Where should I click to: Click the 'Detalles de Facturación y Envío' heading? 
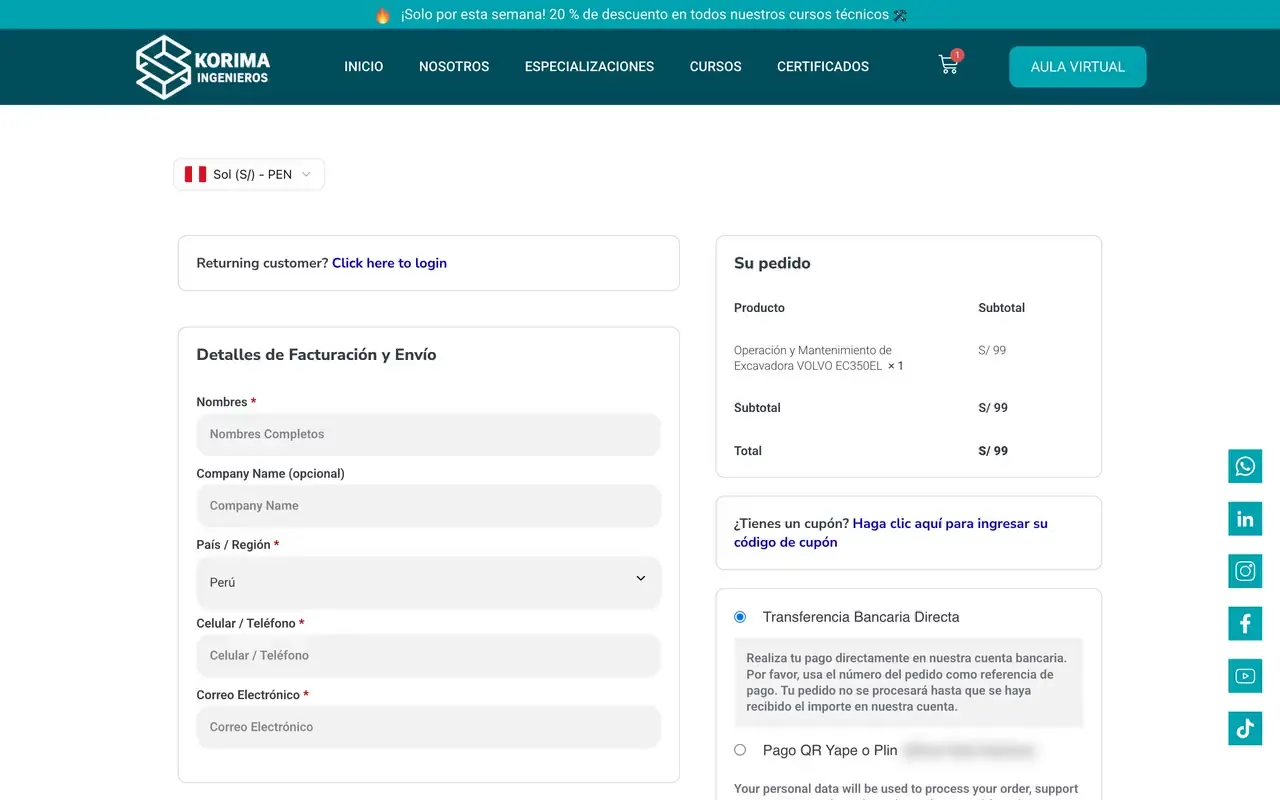click(x=316, y=355)
